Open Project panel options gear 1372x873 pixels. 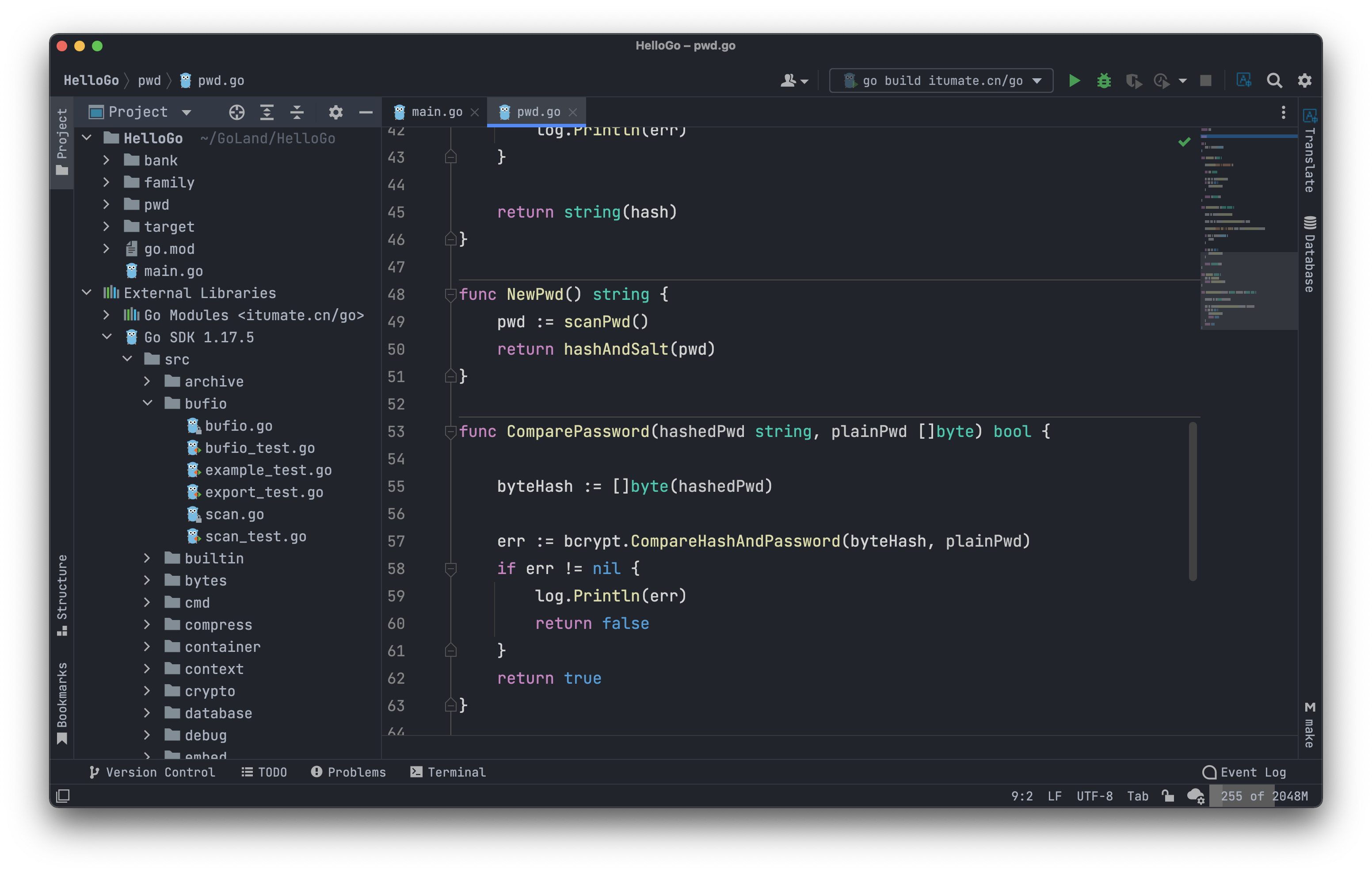tap(335, 112)
